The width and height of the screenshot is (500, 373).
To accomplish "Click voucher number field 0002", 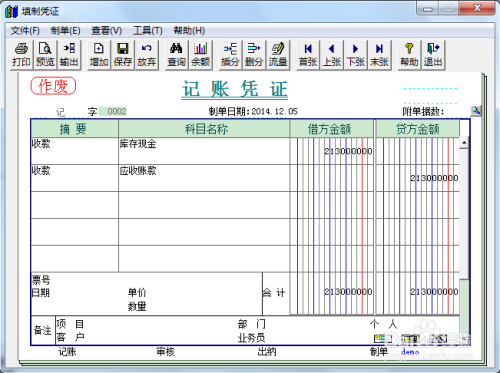I will pos(113,111).
